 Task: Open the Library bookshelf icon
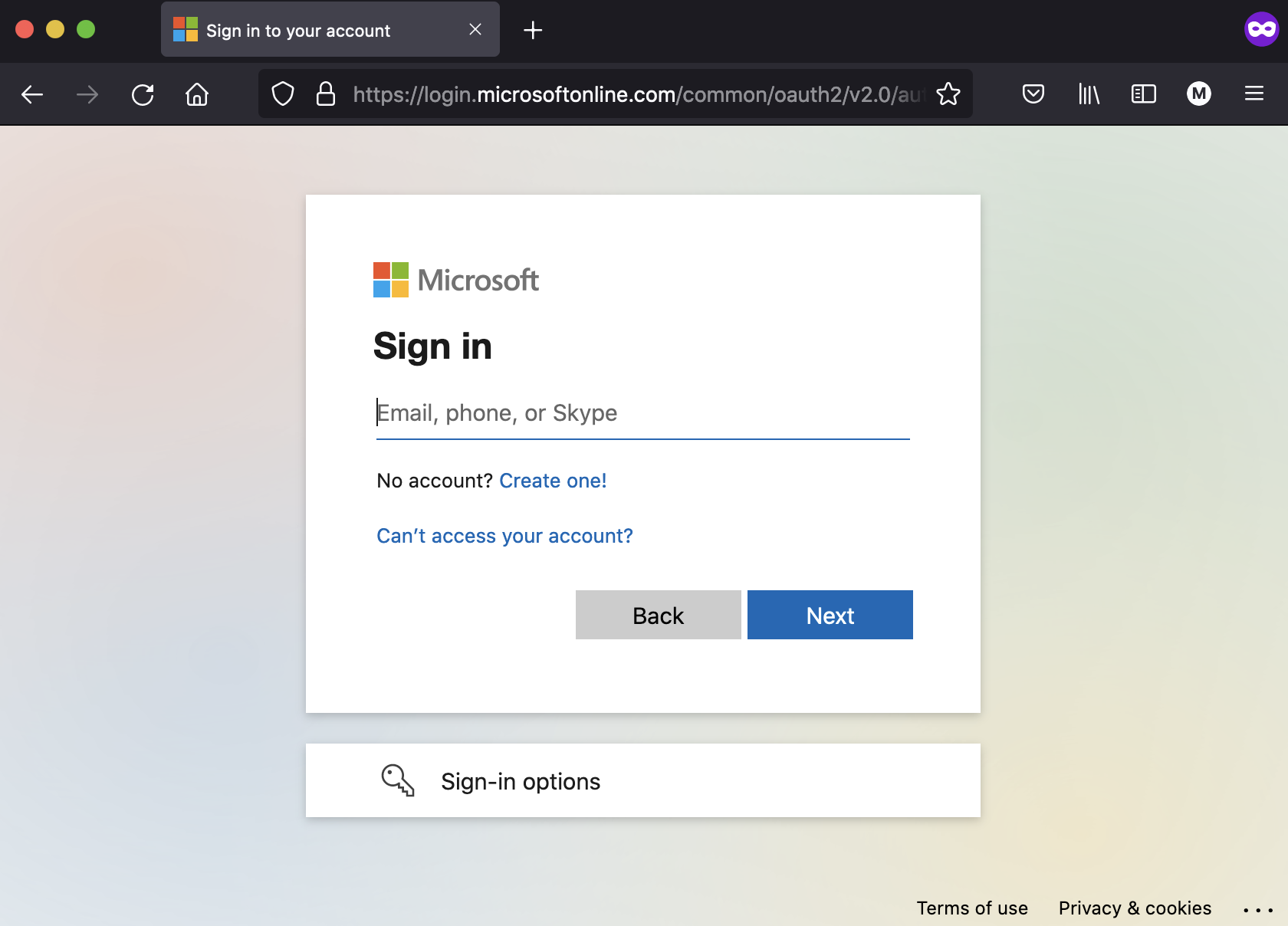1089,94
